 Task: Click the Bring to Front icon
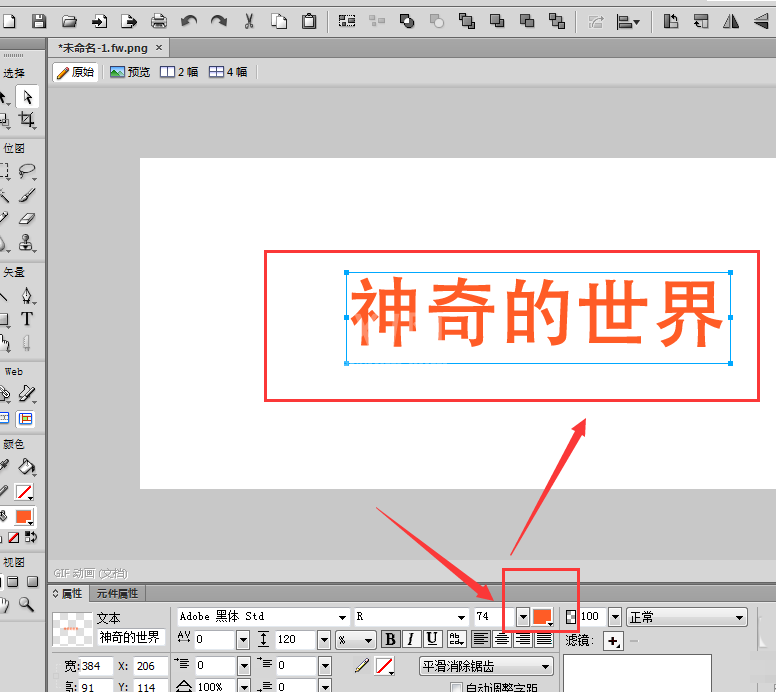[x=467, y=21]
